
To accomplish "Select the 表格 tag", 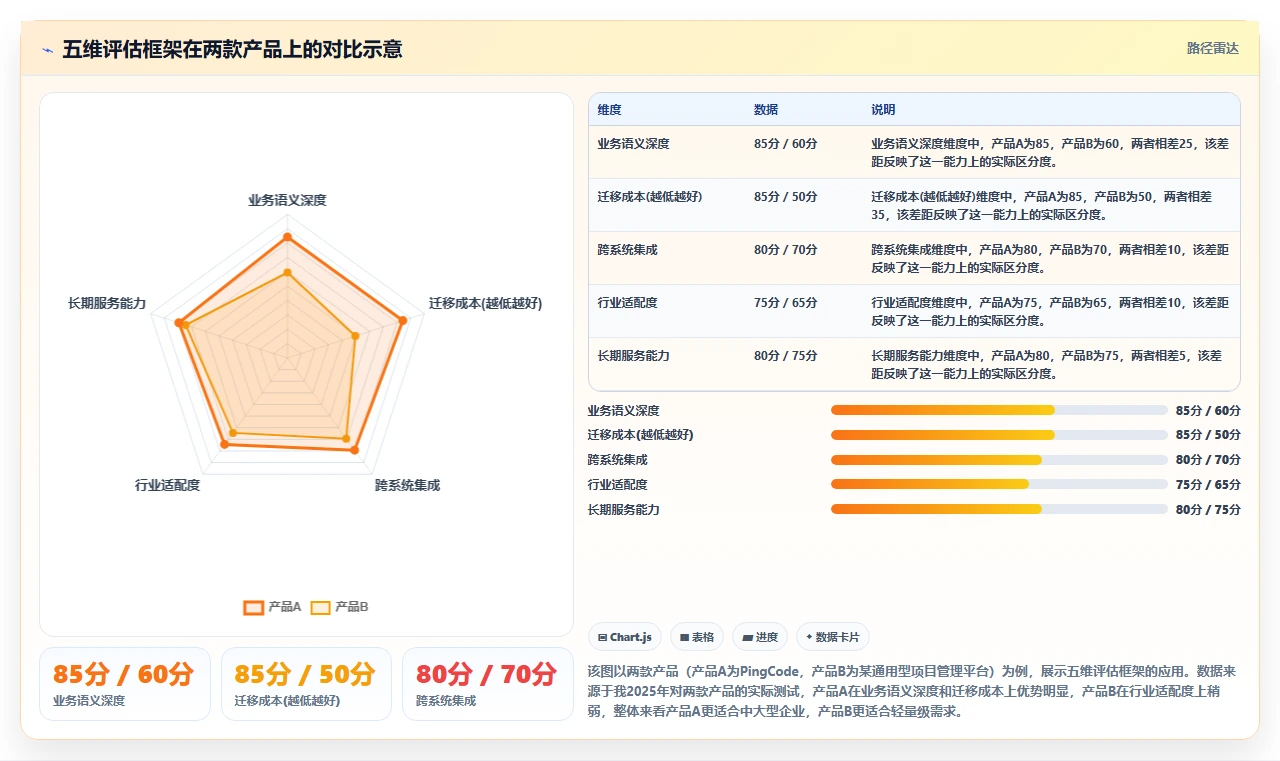I will (x=697, y=637).
